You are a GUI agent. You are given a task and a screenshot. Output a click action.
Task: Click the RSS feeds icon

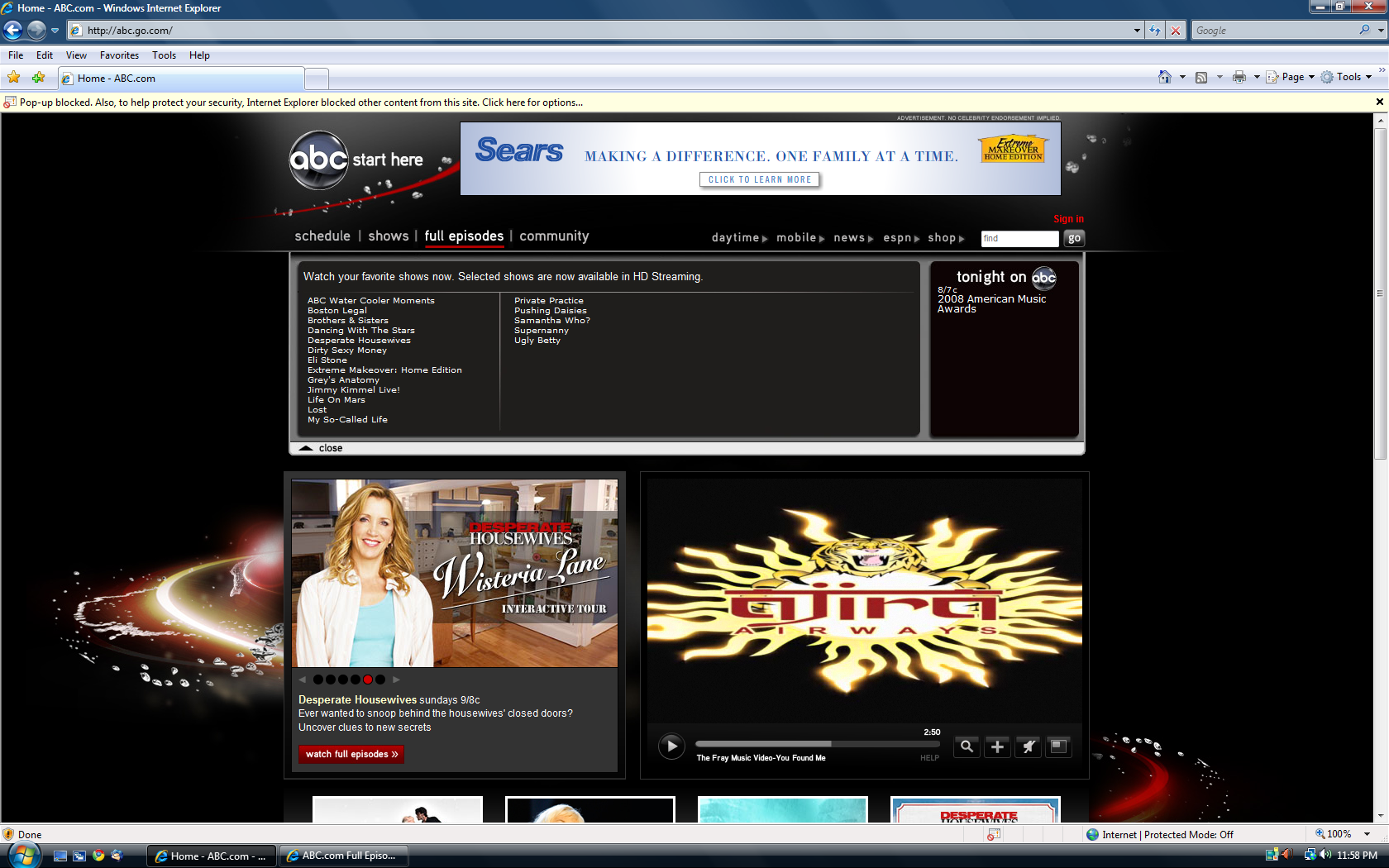(x=1201, y=77)
